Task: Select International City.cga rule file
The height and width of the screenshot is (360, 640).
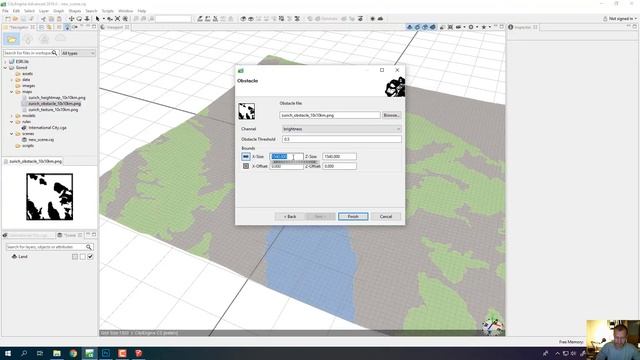Action: tap(47, 128)
